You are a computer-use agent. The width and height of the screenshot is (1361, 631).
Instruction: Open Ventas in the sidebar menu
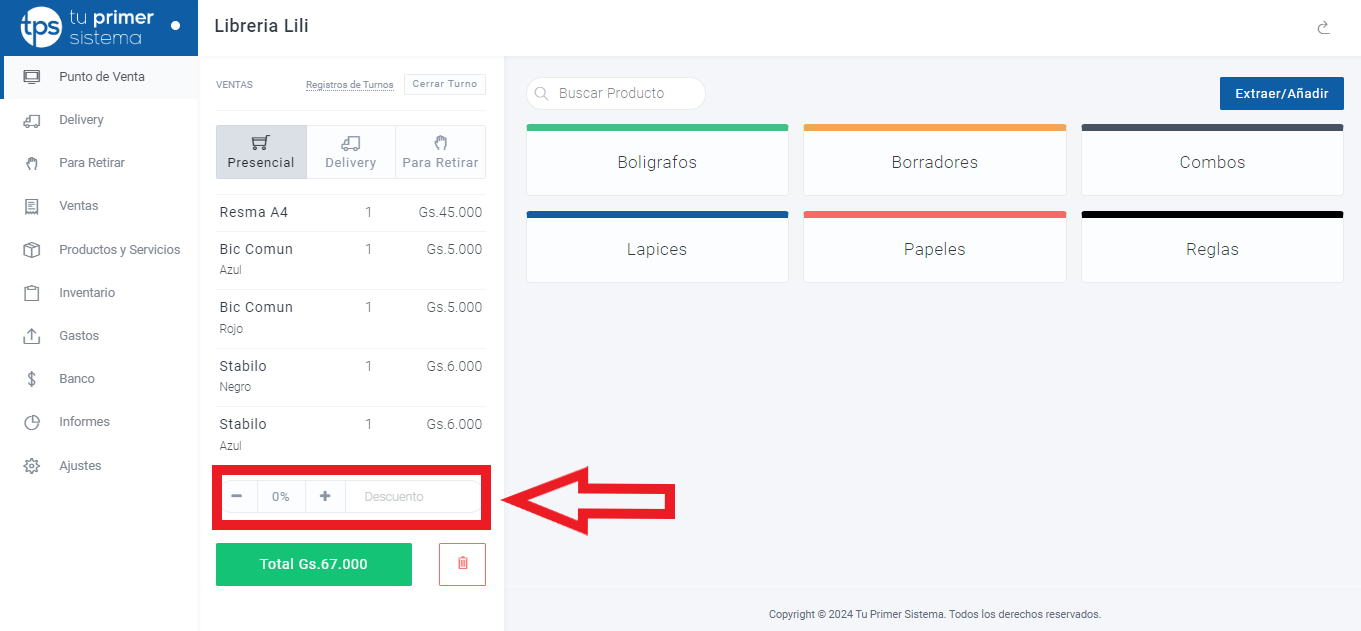click(x=78, y=206)
